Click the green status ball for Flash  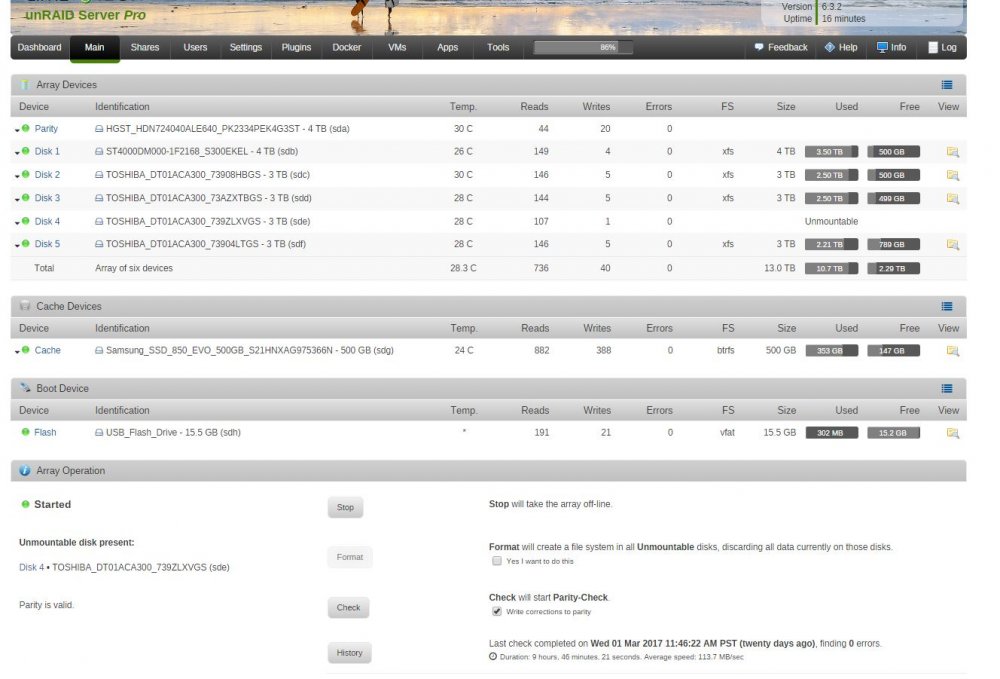[x=26, y=432]
